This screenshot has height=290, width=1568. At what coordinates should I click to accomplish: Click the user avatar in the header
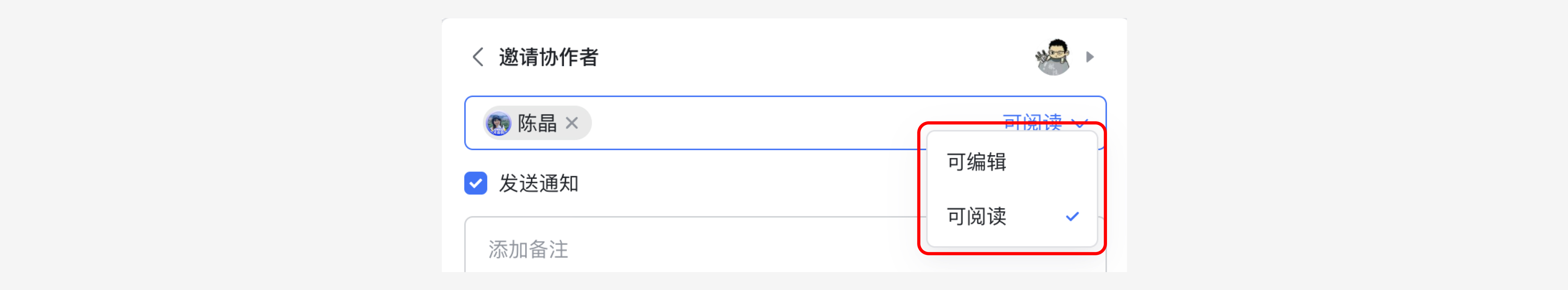[1053, 57]
